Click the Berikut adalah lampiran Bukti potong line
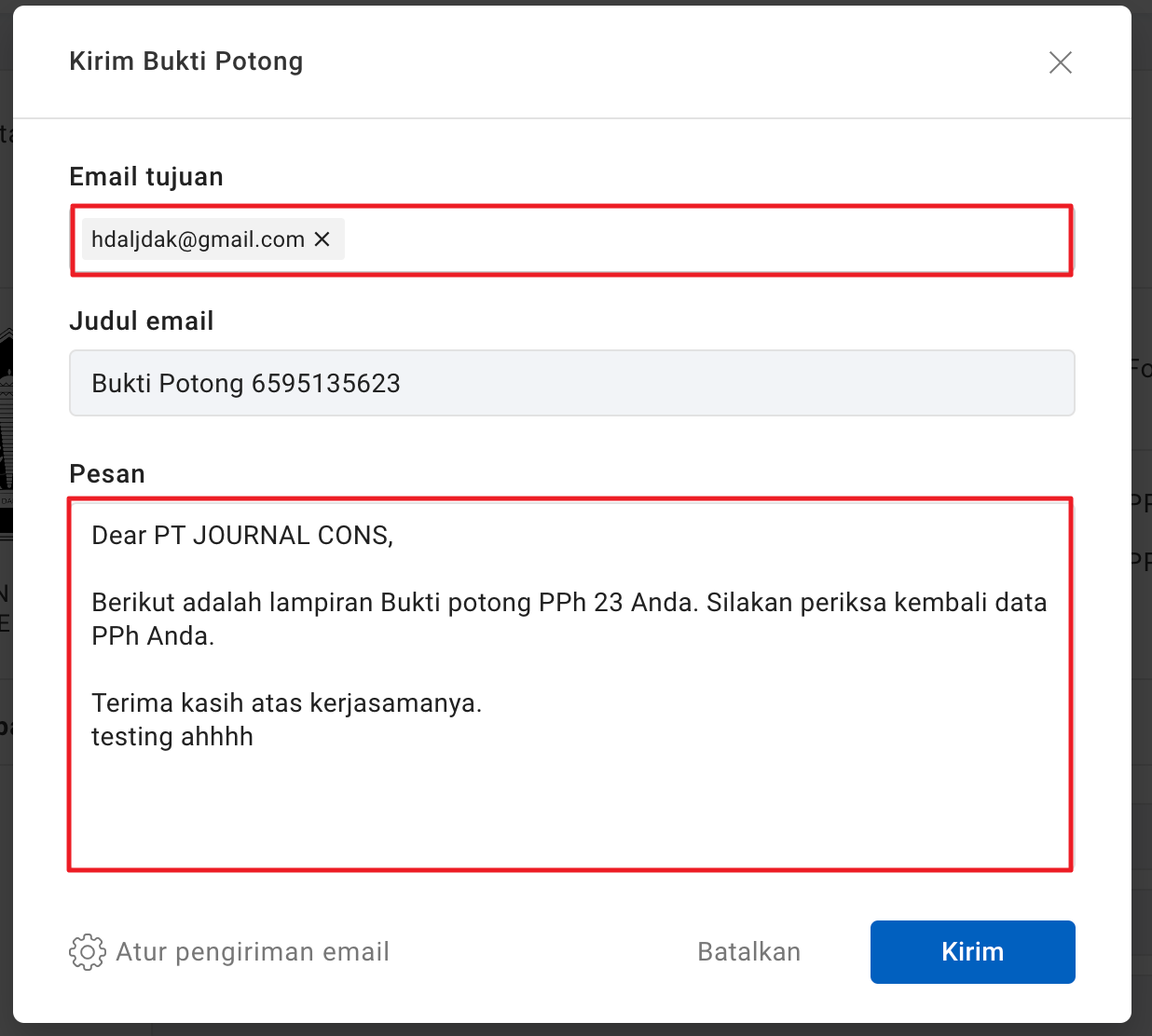Screen dimensions: 1152x1036 [569, 603]
